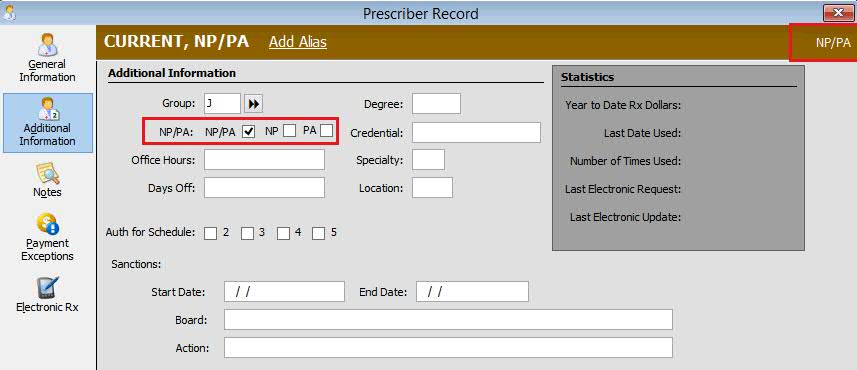This screenshot has height=370, width=857.
Task: Click the title bar application icon
Action: 8,13
